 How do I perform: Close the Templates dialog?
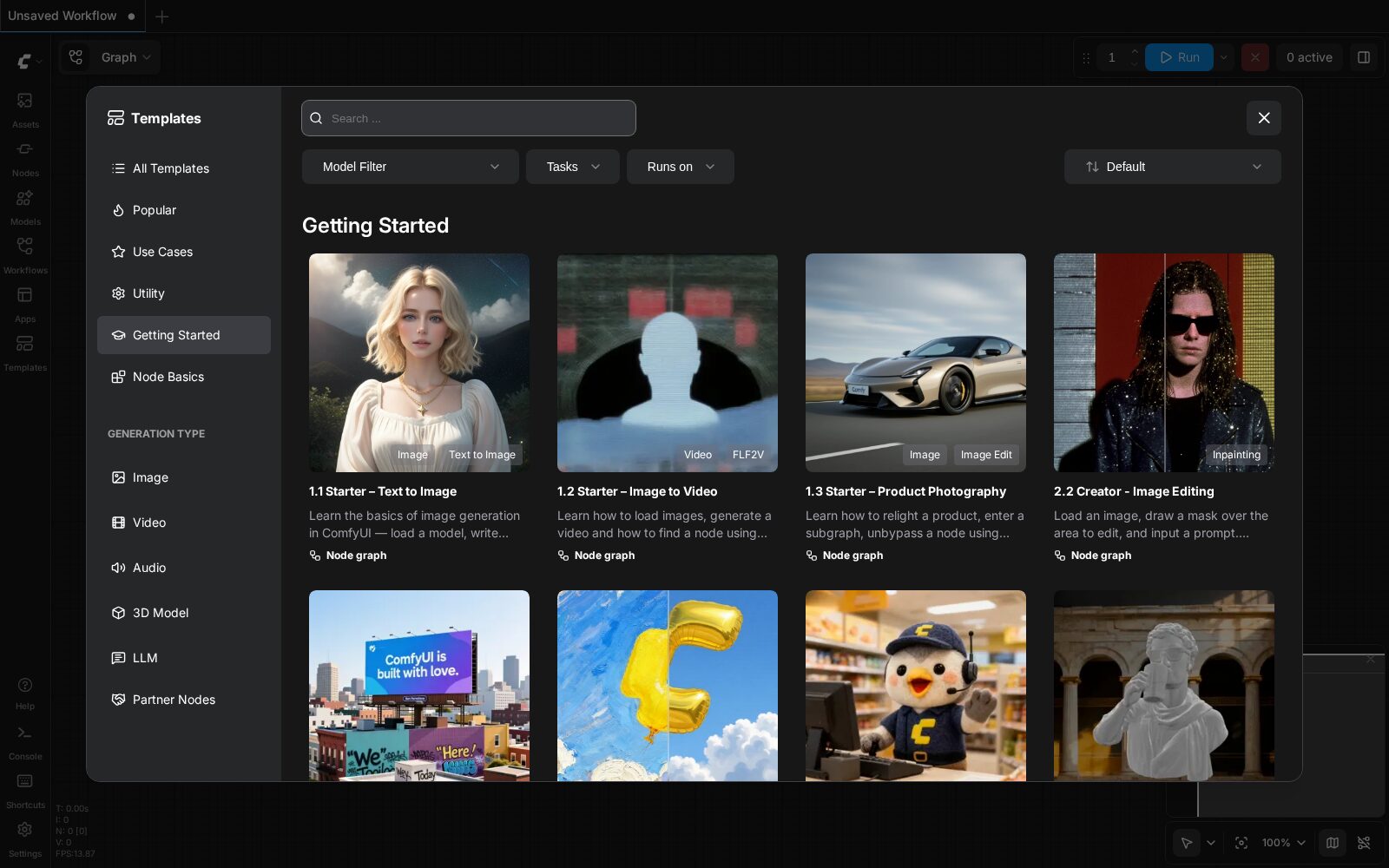tap(1264, 118)
